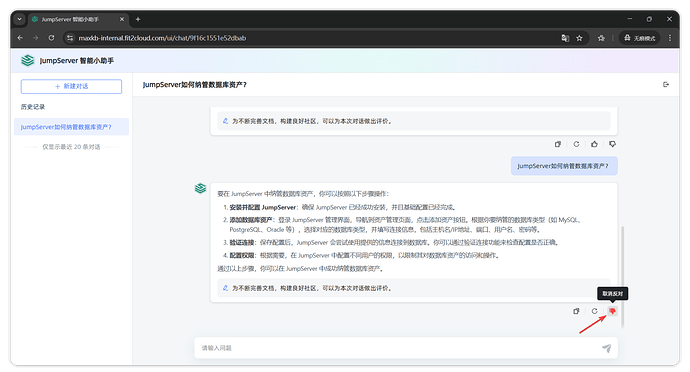
Task: Regenerate the second answer
Action: pos(595,311)
